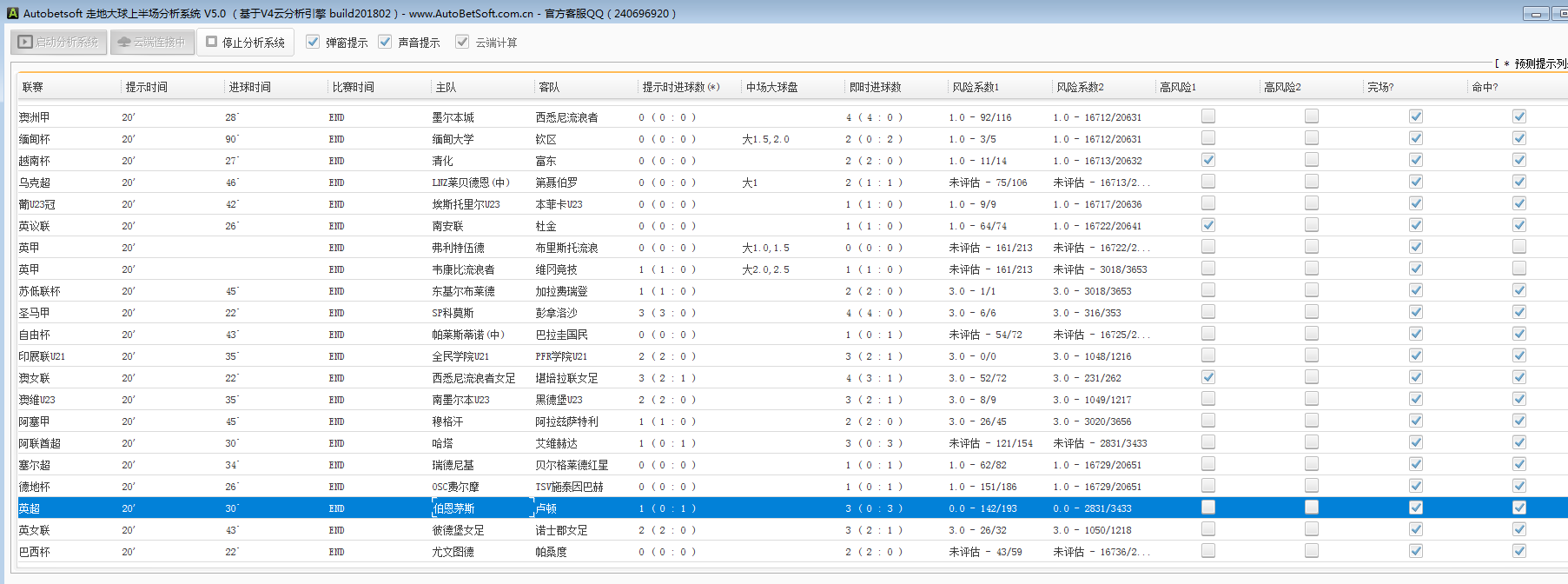Viewport: 1568px width, 584px height.
Task: Click the 中场大球盘 cell showing 大2.0,2.5
Action: [x=765, y=269]
